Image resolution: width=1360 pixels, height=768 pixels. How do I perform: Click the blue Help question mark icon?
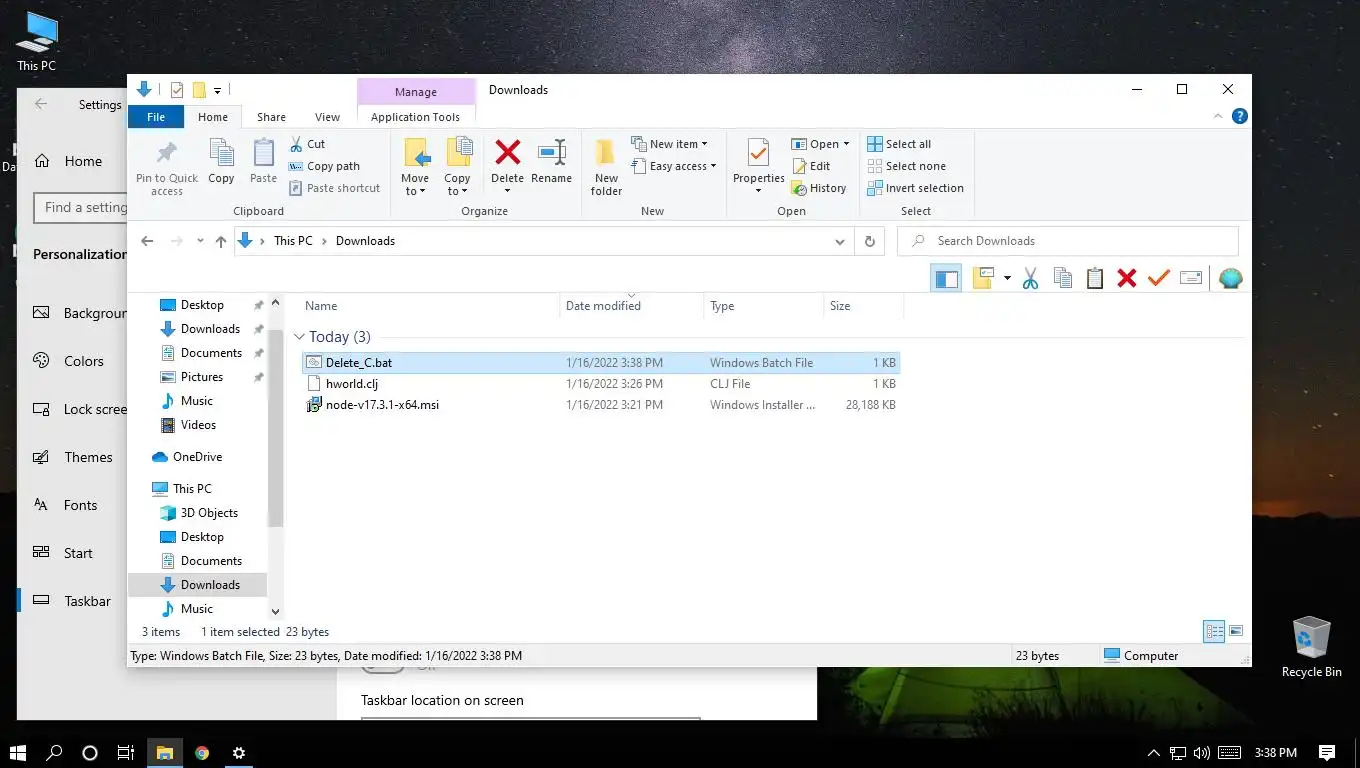coord(1240,117)
